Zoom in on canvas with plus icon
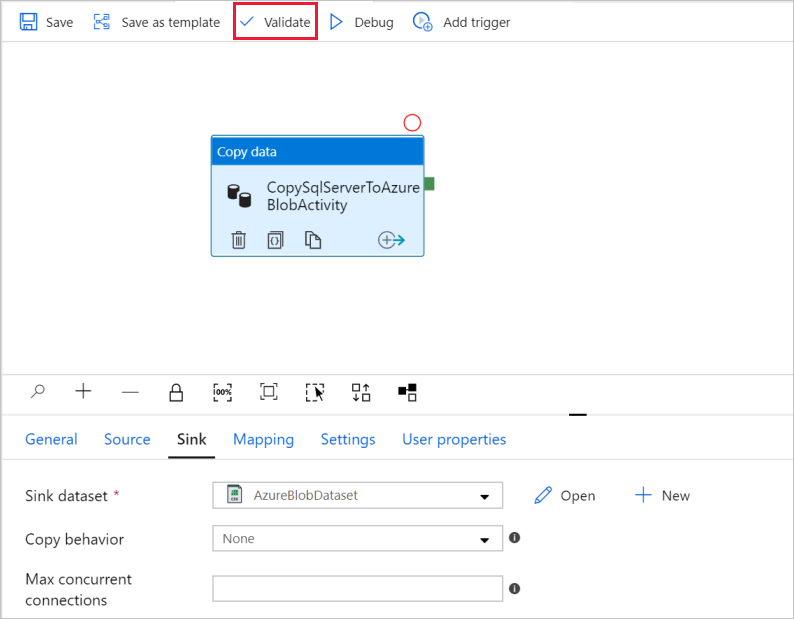This screenshot has width=794, height=619. coord(83,391)
